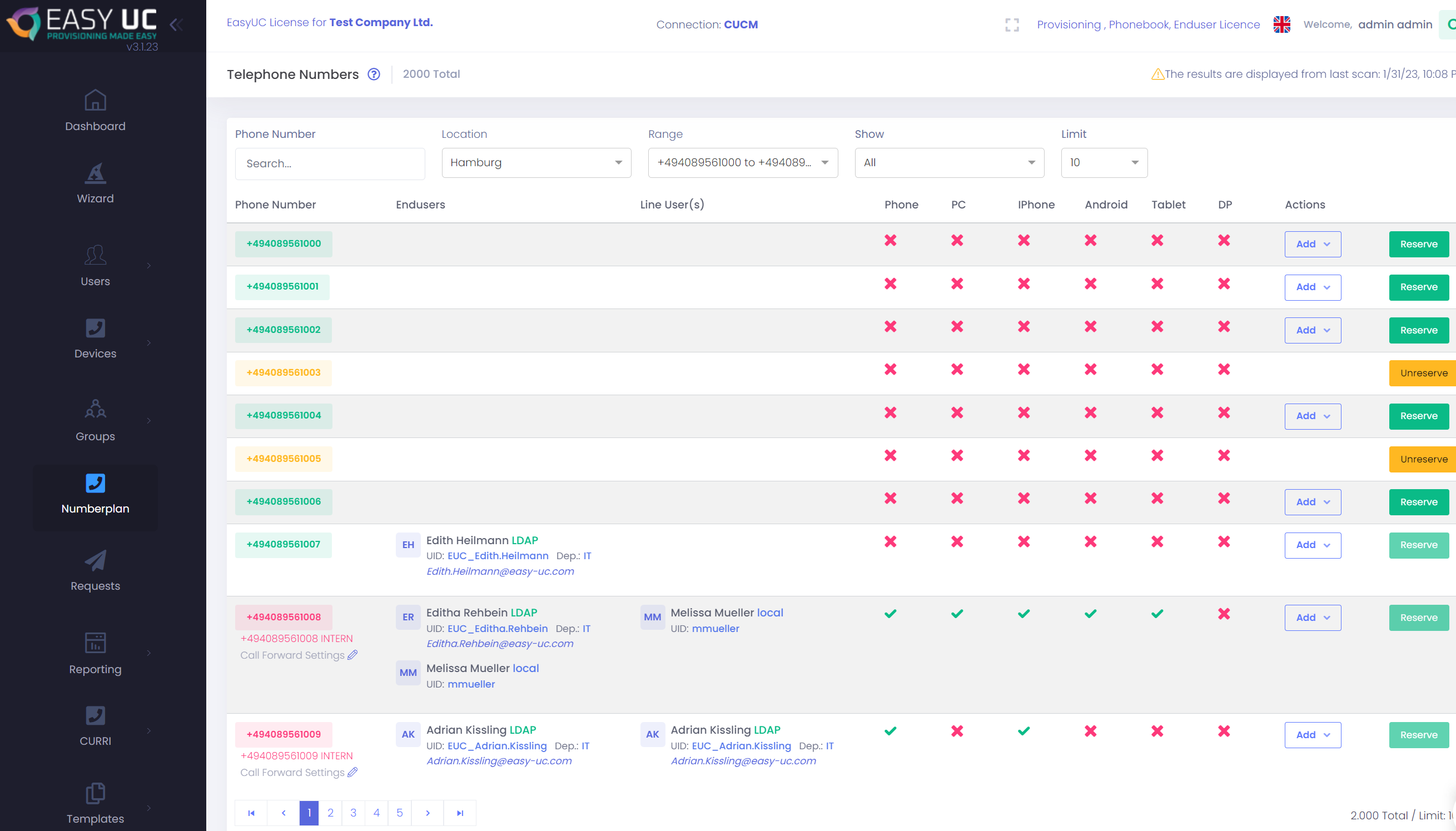Click the Telephone Numbers help question icon
Viewport: 1456px width, 831px height.
pyautogui.click(x=374, y=74)
